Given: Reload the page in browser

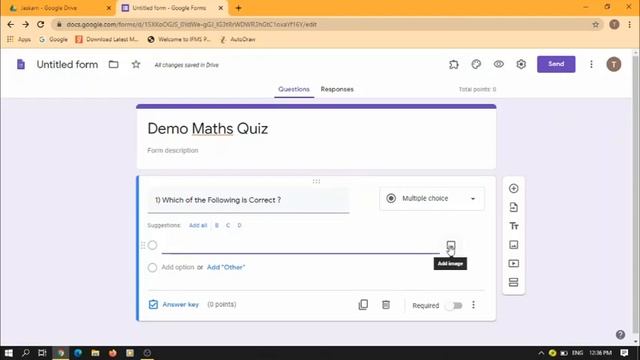Looking at the screenshot, I should point(40,24).
